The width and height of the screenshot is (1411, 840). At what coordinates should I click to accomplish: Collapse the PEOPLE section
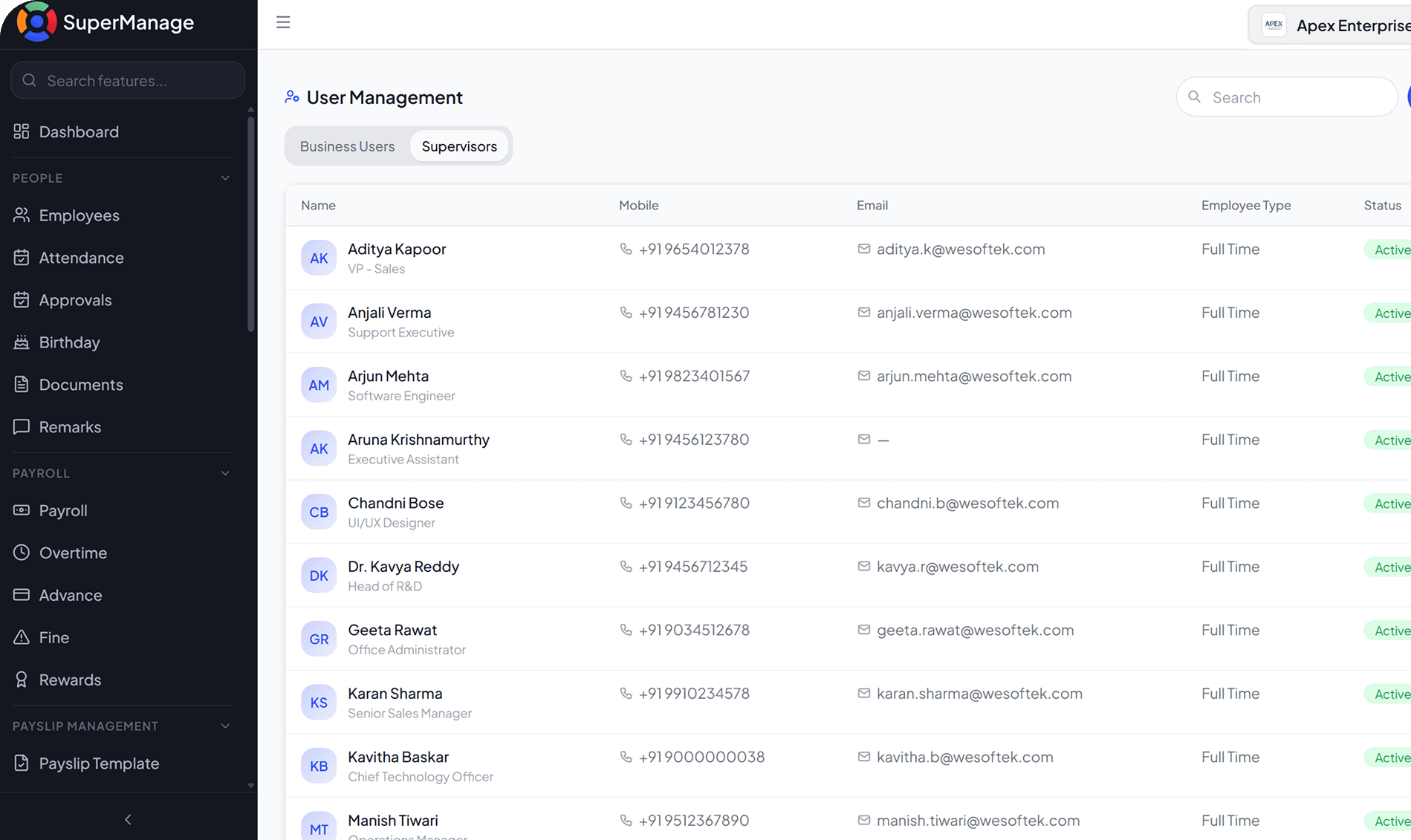pos(225,178)
